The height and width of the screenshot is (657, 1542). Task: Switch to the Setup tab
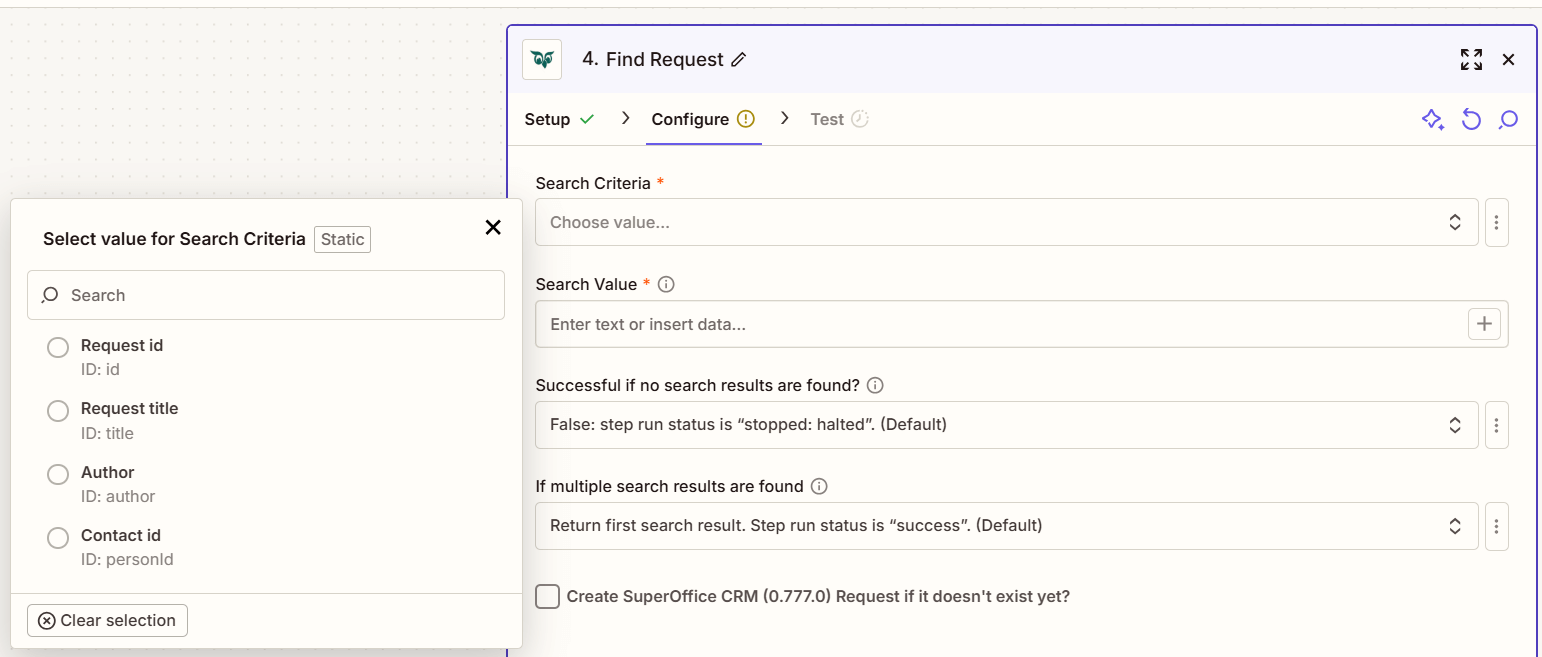[547, 119]
